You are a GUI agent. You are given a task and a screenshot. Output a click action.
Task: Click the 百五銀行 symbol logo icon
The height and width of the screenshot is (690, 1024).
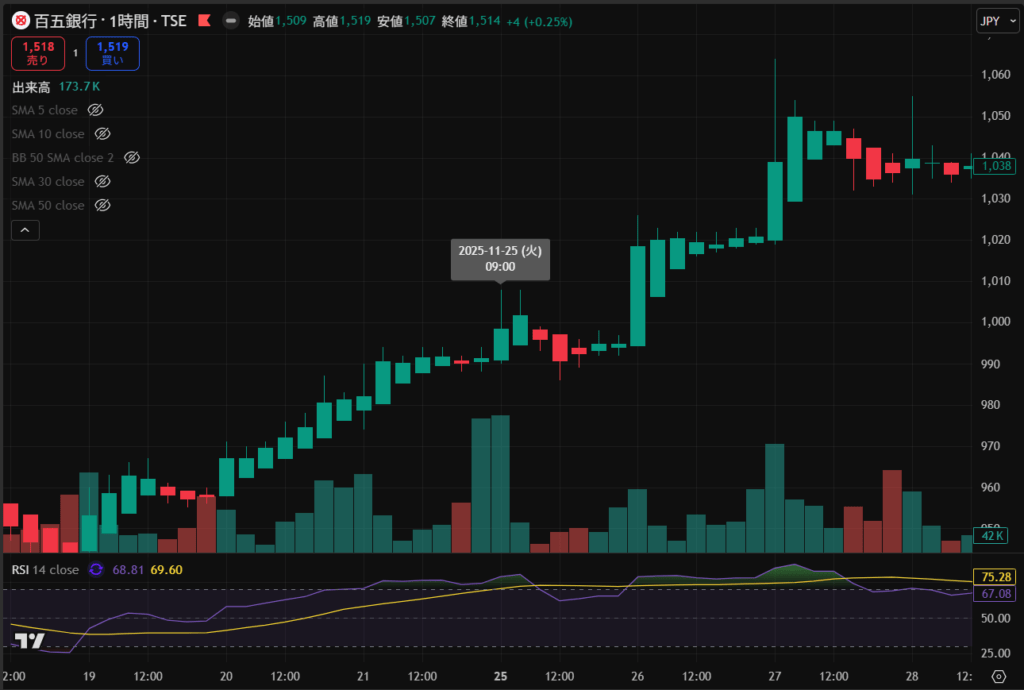tap(20, 20)
